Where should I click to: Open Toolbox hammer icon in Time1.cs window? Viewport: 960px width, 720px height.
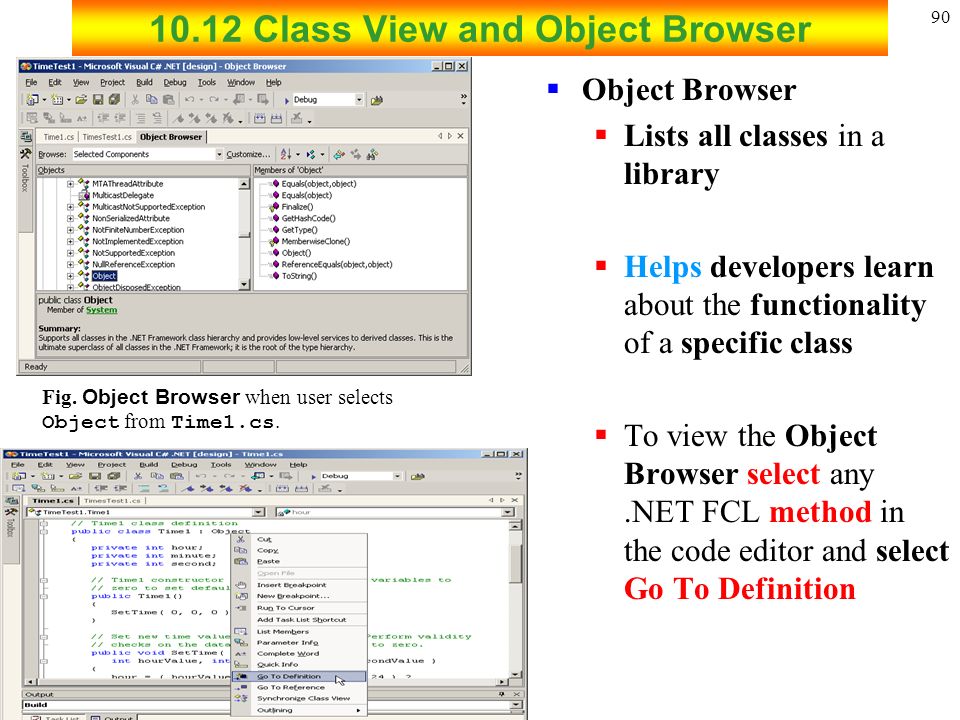(x=10, y=512)
